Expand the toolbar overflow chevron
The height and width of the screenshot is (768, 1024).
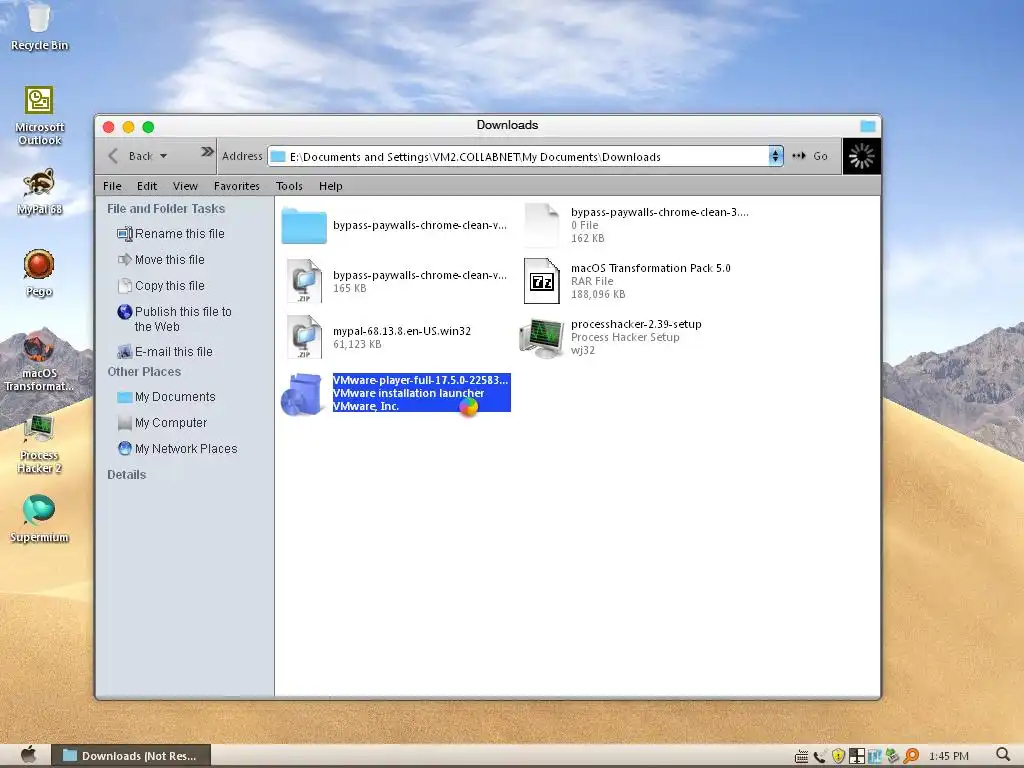(x=207, y=152)
